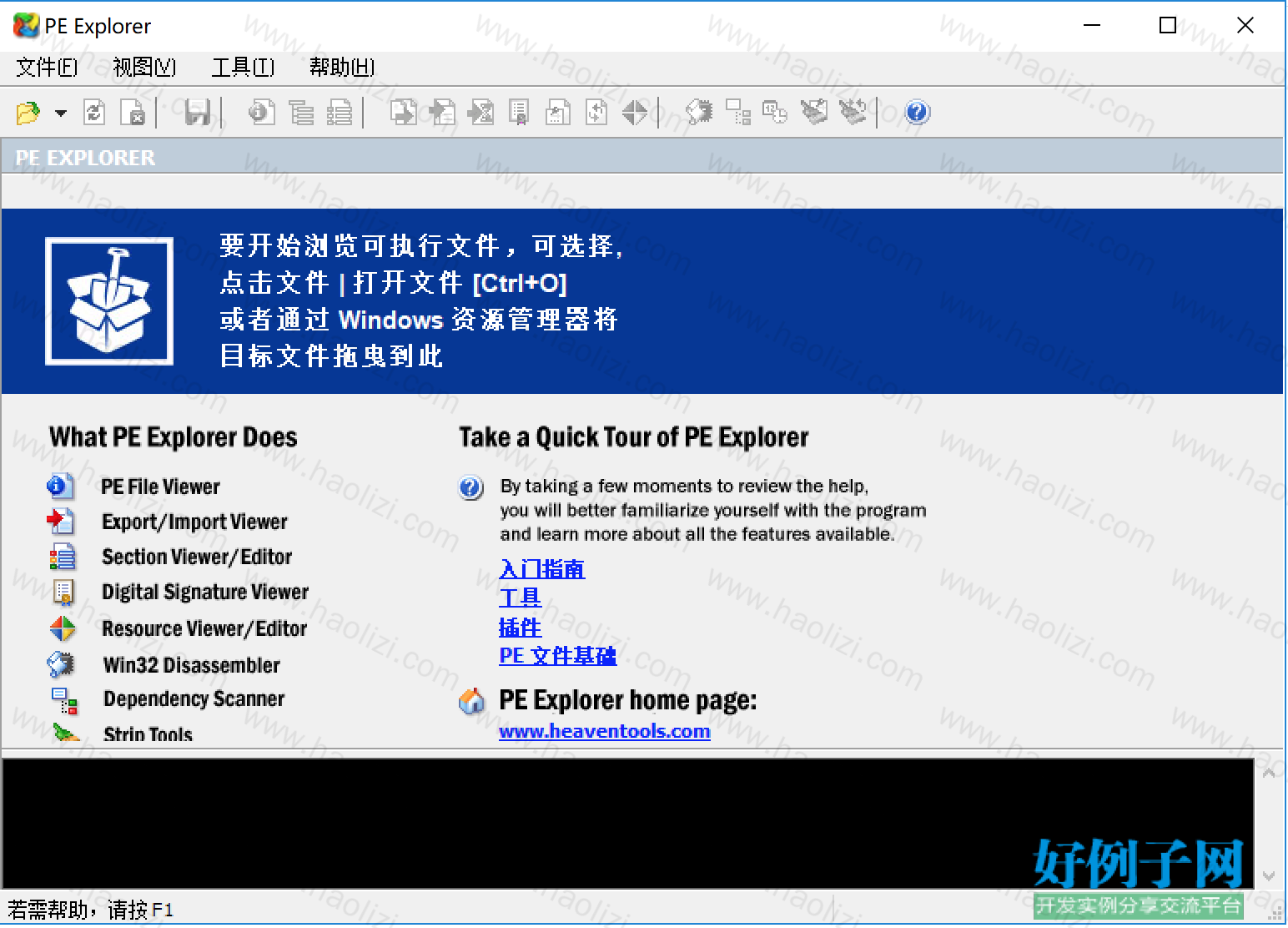Open the 入门指南 link
This screenshot has width=1288, height=928.
[x=542, y=569]
